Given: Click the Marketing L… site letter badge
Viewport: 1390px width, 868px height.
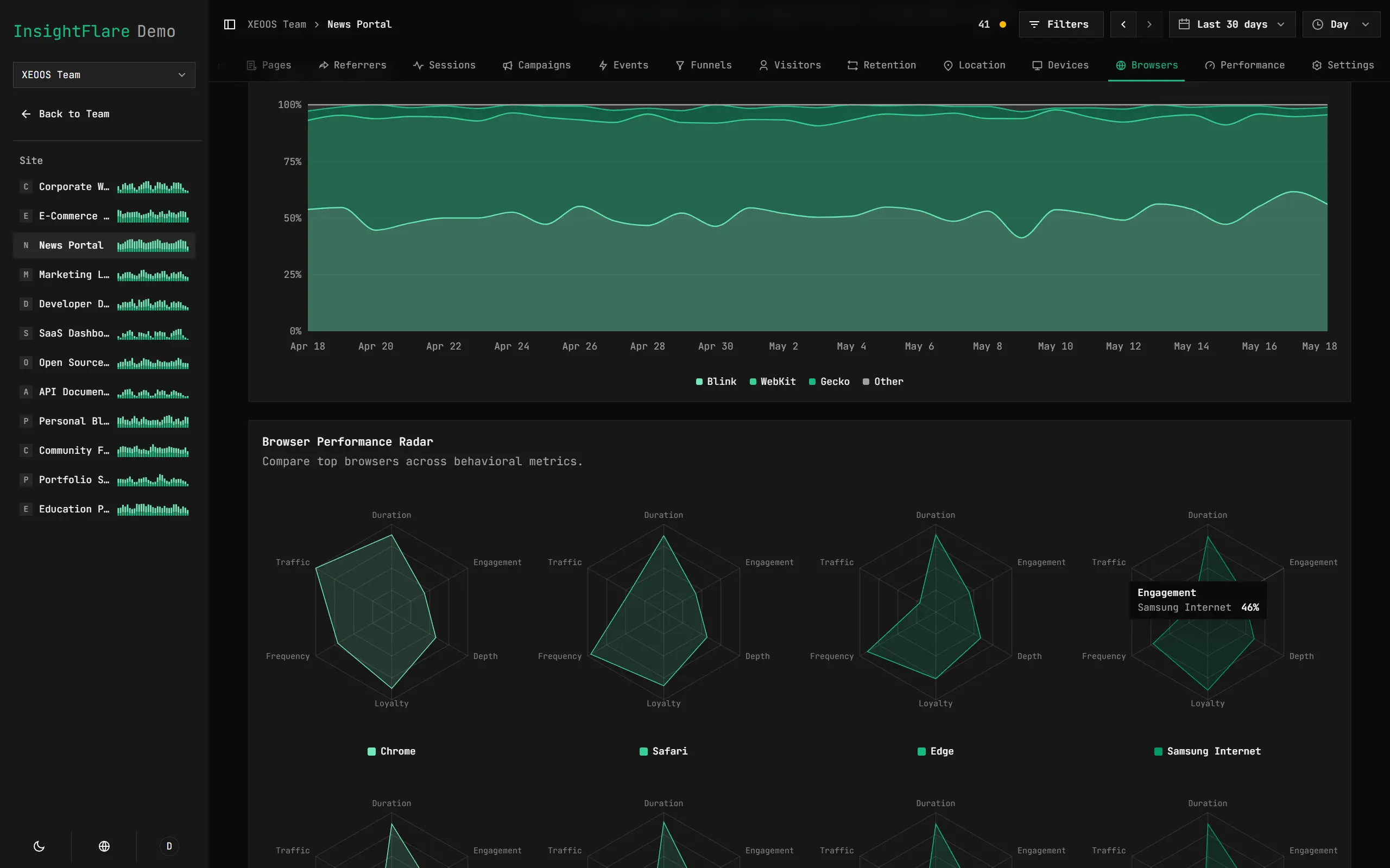Looking at the screenshot, I should [26, 275].
